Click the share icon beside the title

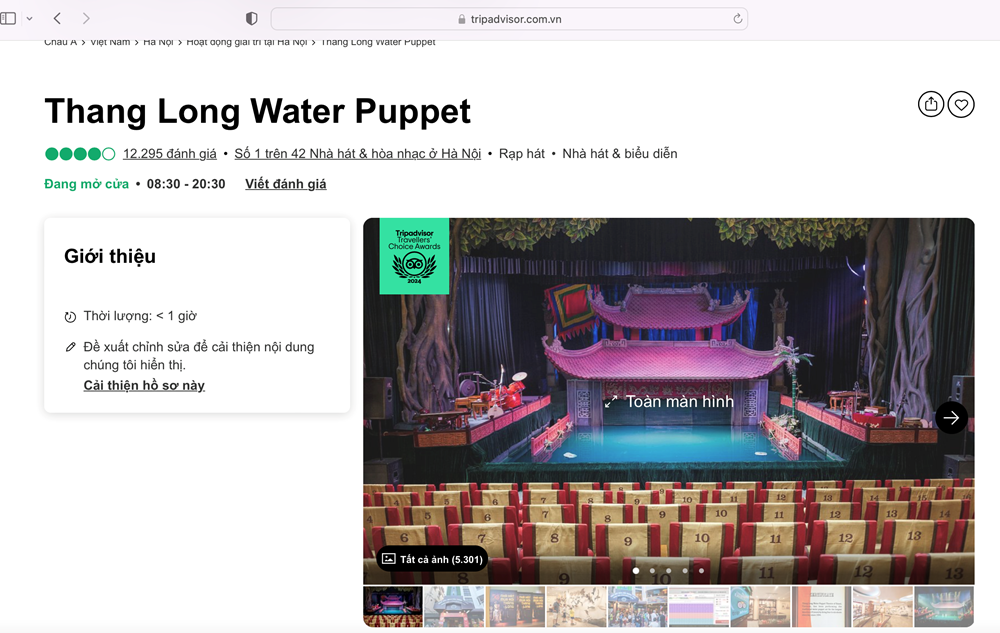pyautogui.click(x=931, y=104)
